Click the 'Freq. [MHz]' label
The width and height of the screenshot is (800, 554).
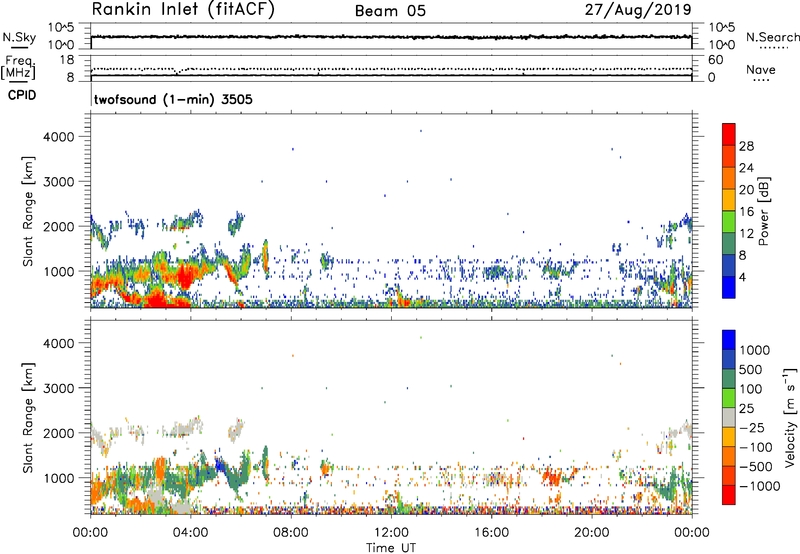(19, 67)
